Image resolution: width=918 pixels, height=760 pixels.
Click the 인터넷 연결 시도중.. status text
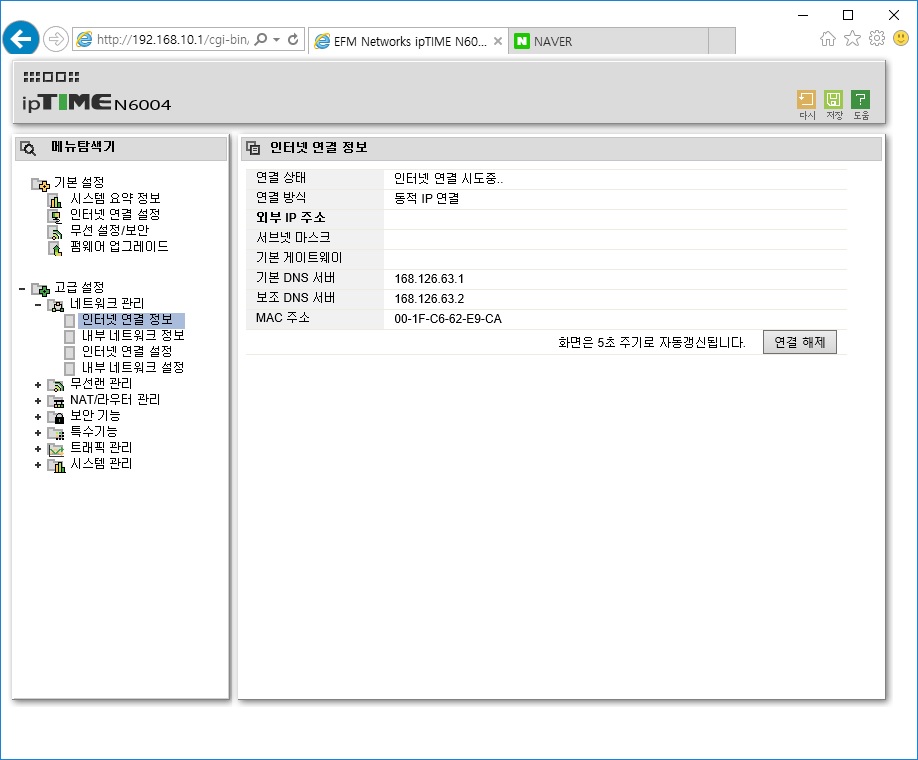coord(448,179)
